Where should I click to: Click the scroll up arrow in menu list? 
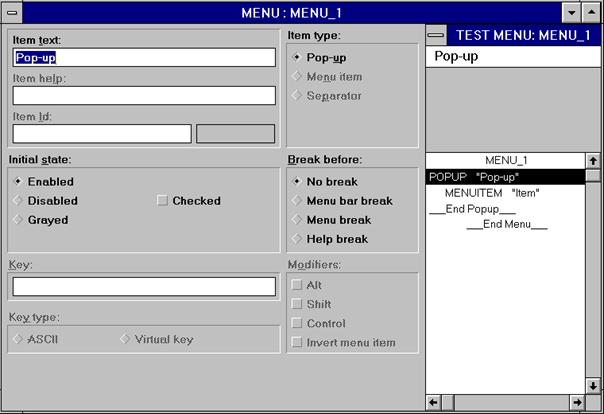pos(592,160)
